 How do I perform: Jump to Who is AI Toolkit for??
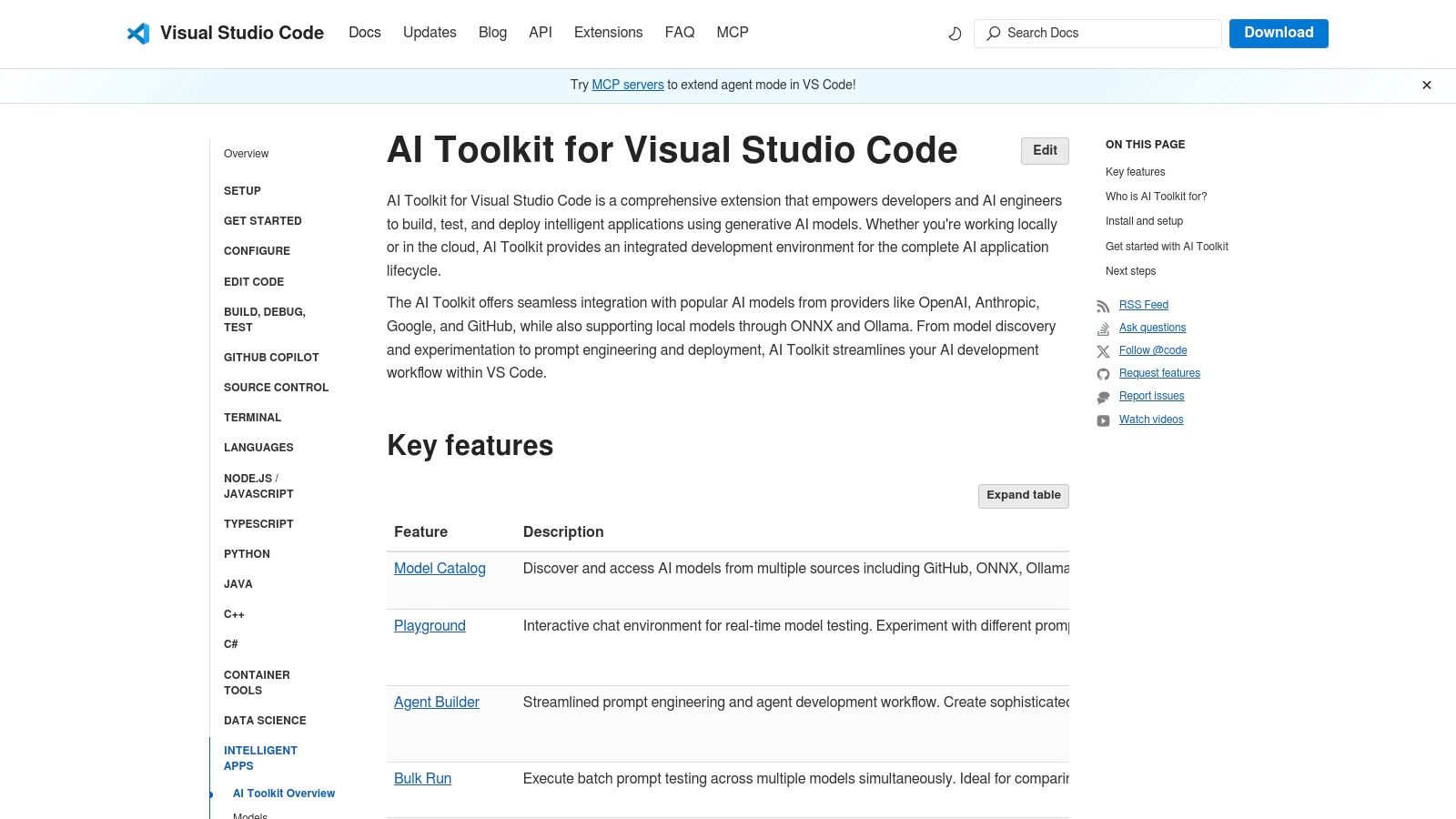[1156, 197]
